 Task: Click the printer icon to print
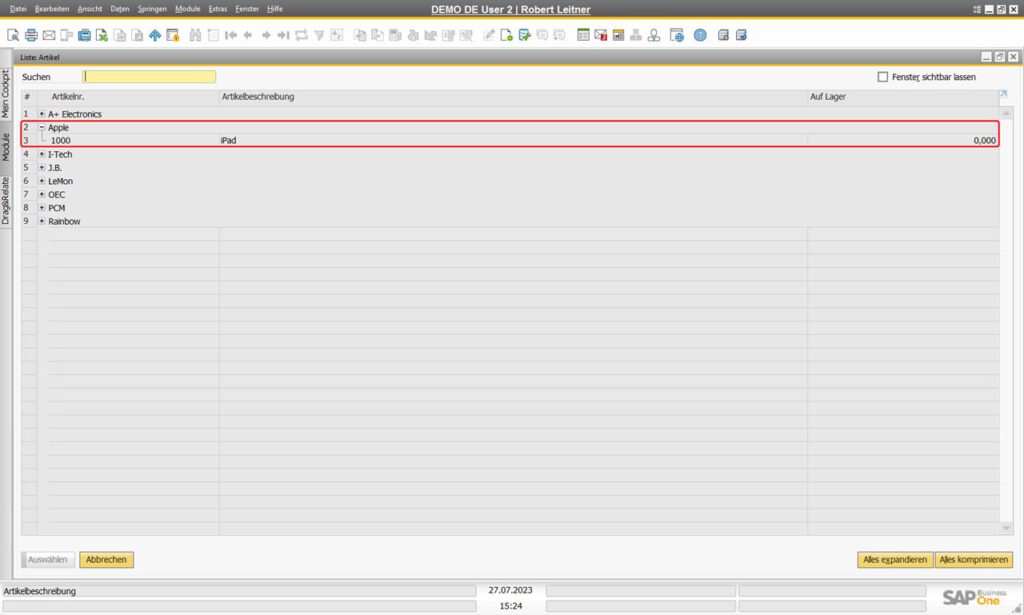31,35
